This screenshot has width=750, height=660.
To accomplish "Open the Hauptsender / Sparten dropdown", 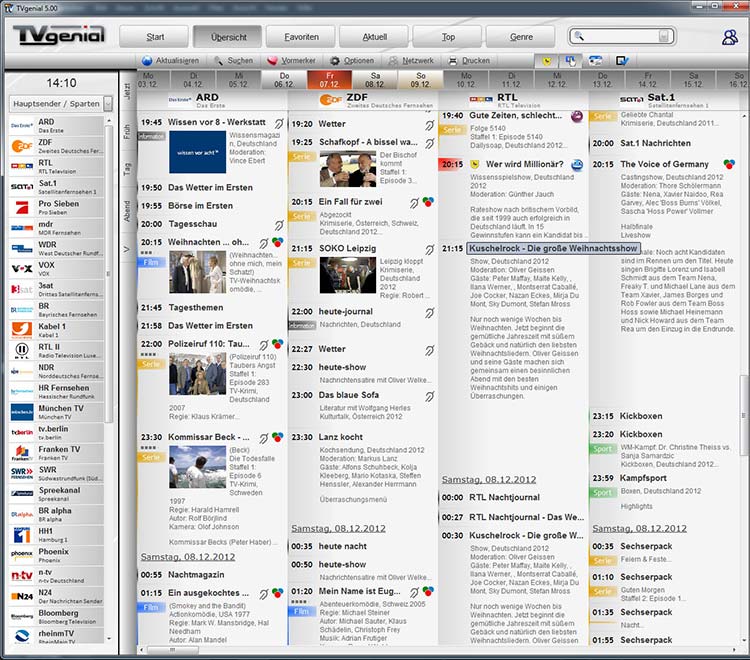I will click(108, 104).
